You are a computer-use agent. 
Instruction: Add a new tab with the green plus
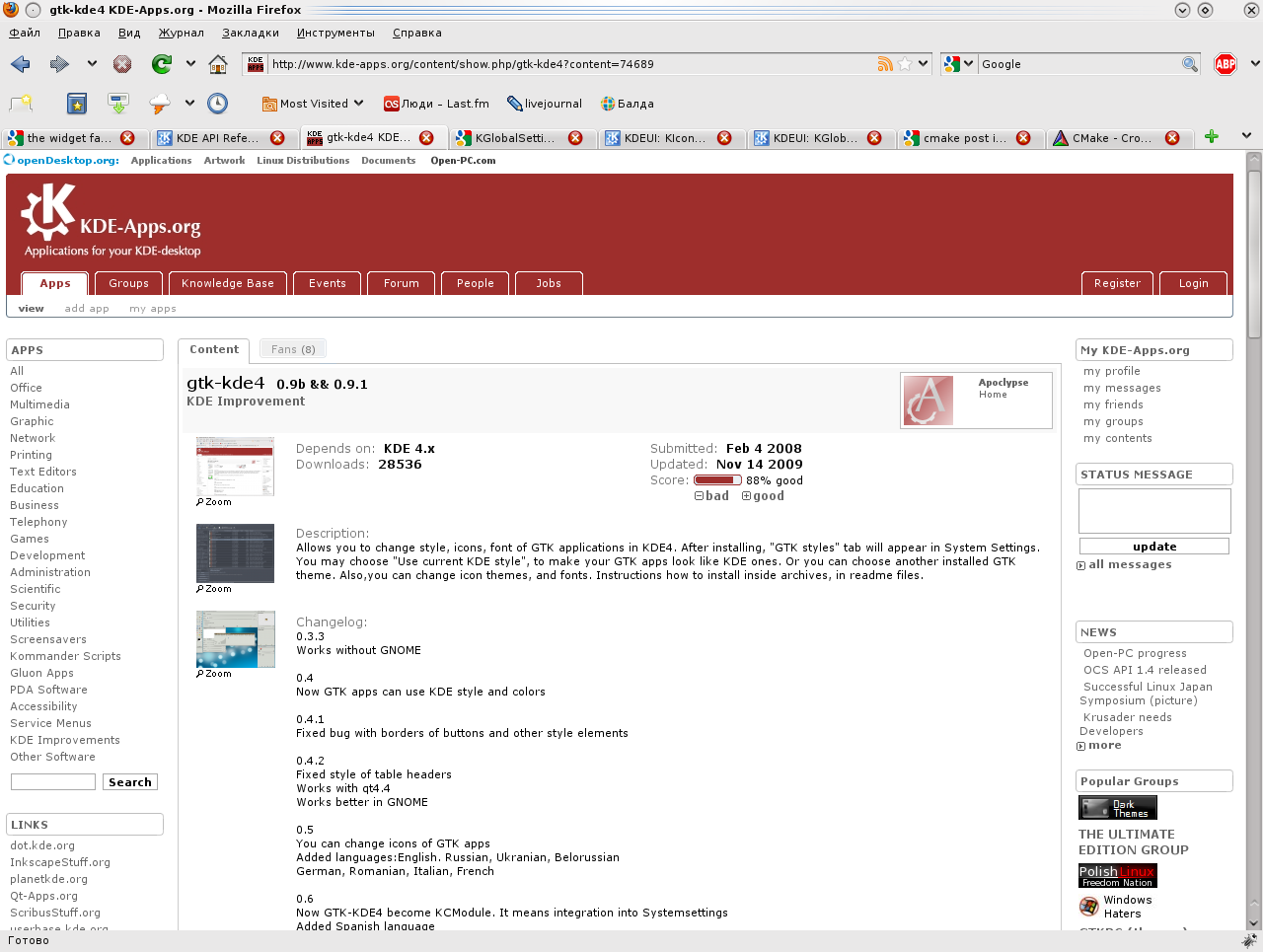point(1212,136)
